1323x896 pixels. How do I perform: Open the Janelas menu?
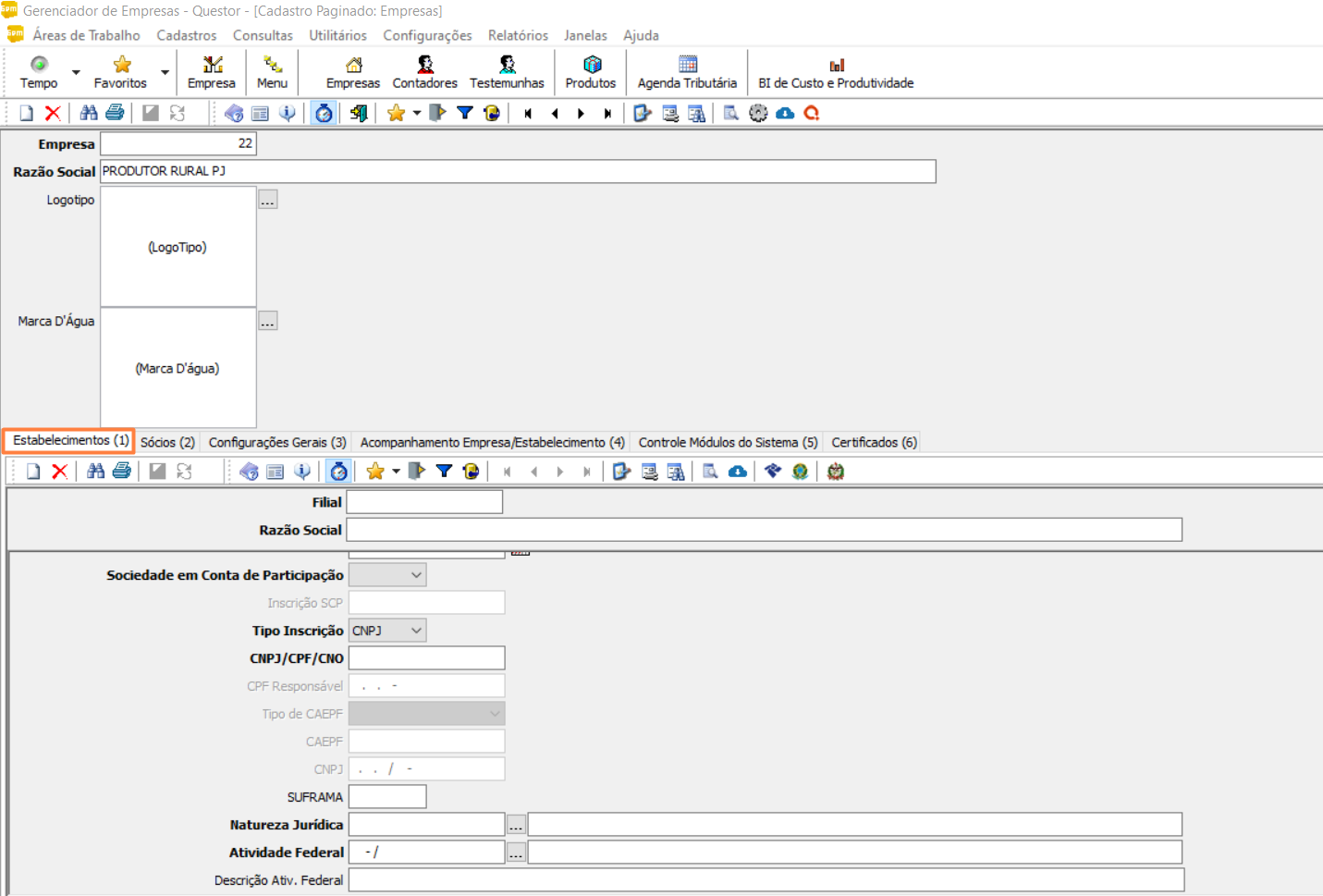point(585,35)
